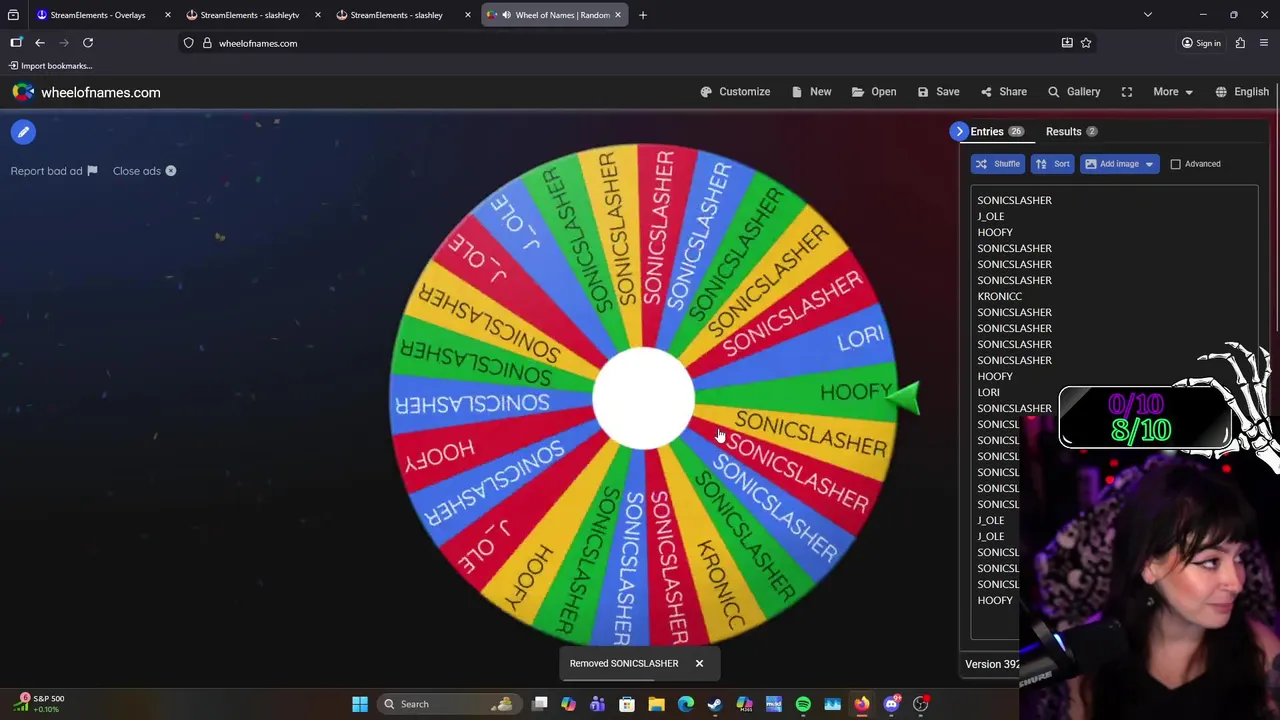Image resolution: width=1280 pixels, height=720 pixels.
Task: Click the browser back arrow
Action: coord(40,43)
